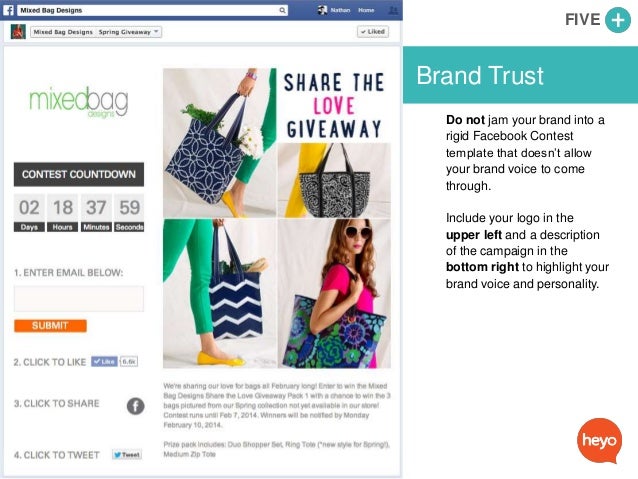Open Nathan's profile picture icon
The height and width of the screenshot is (479, 638).
[x=322, y=10]
